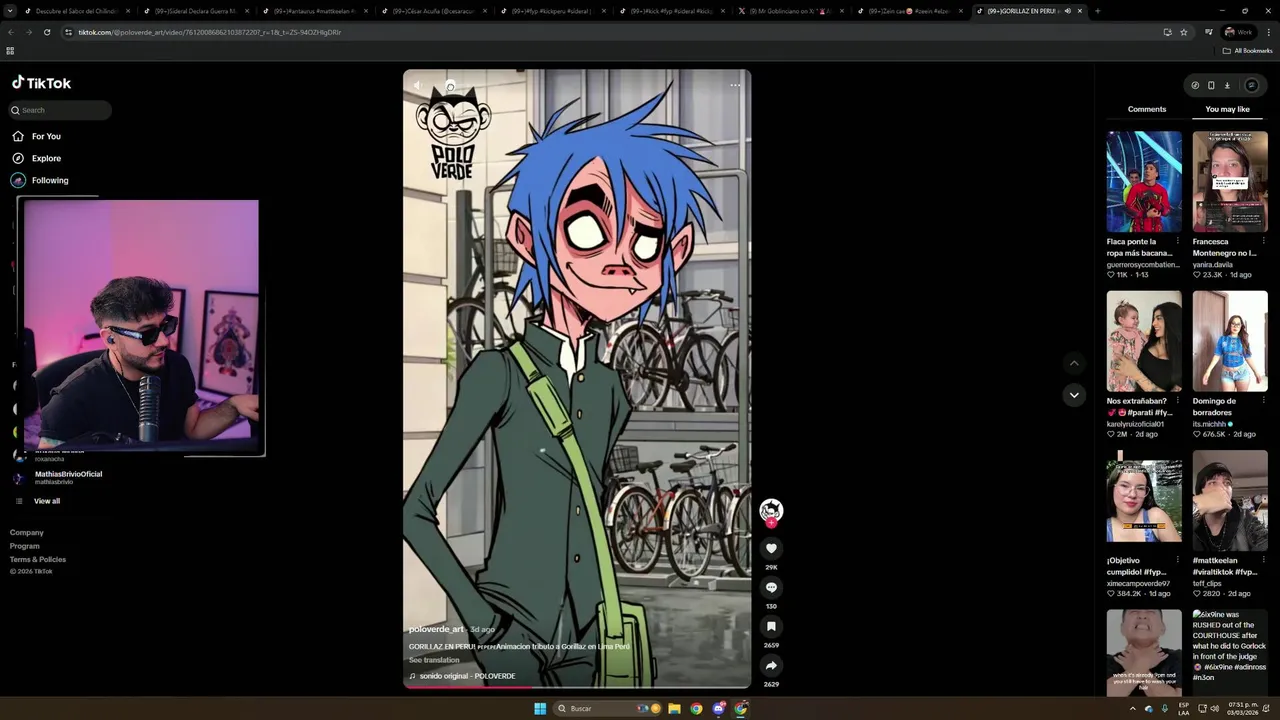Click the download icon in floating toolbar
Viewport: 1280px width, 720px height.
point(1227,85)
